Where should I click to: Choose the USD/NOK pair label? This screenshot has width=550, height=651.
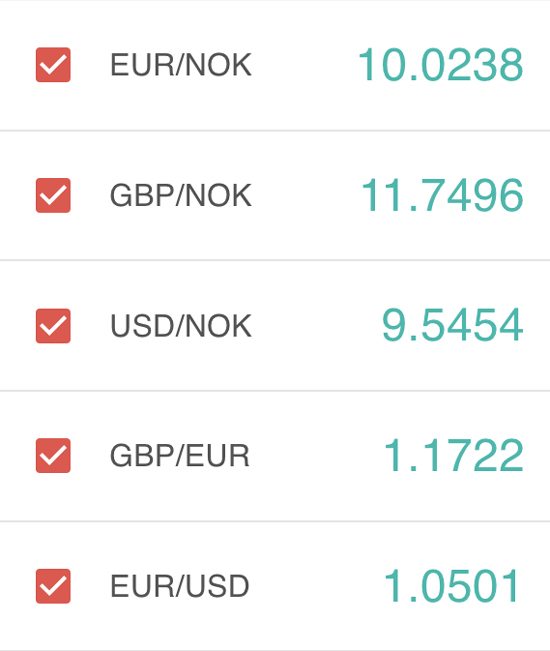(x=181, y=326)
